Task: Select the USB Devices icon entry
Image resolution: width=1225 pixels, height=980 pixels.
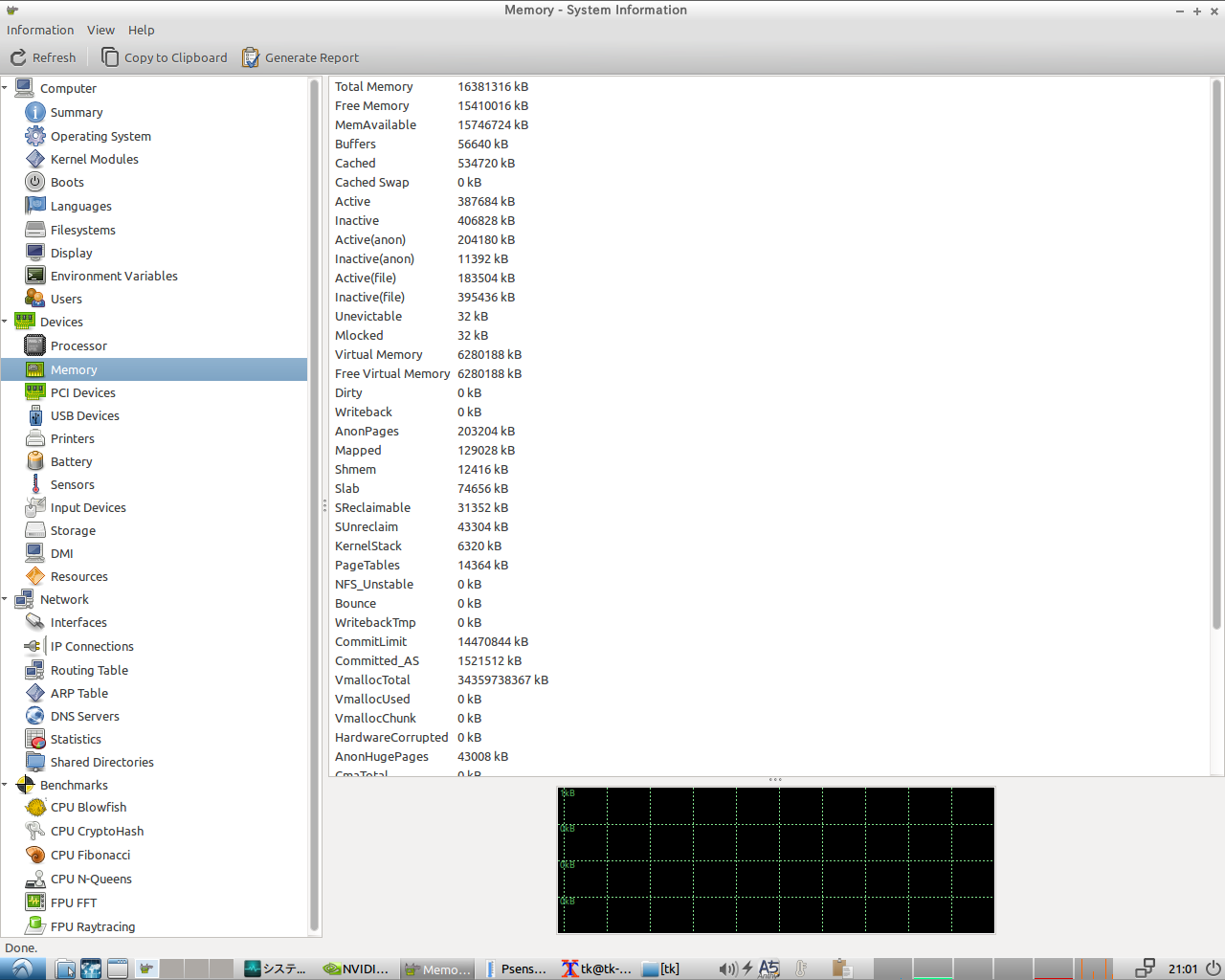Action: click(35, 415)
